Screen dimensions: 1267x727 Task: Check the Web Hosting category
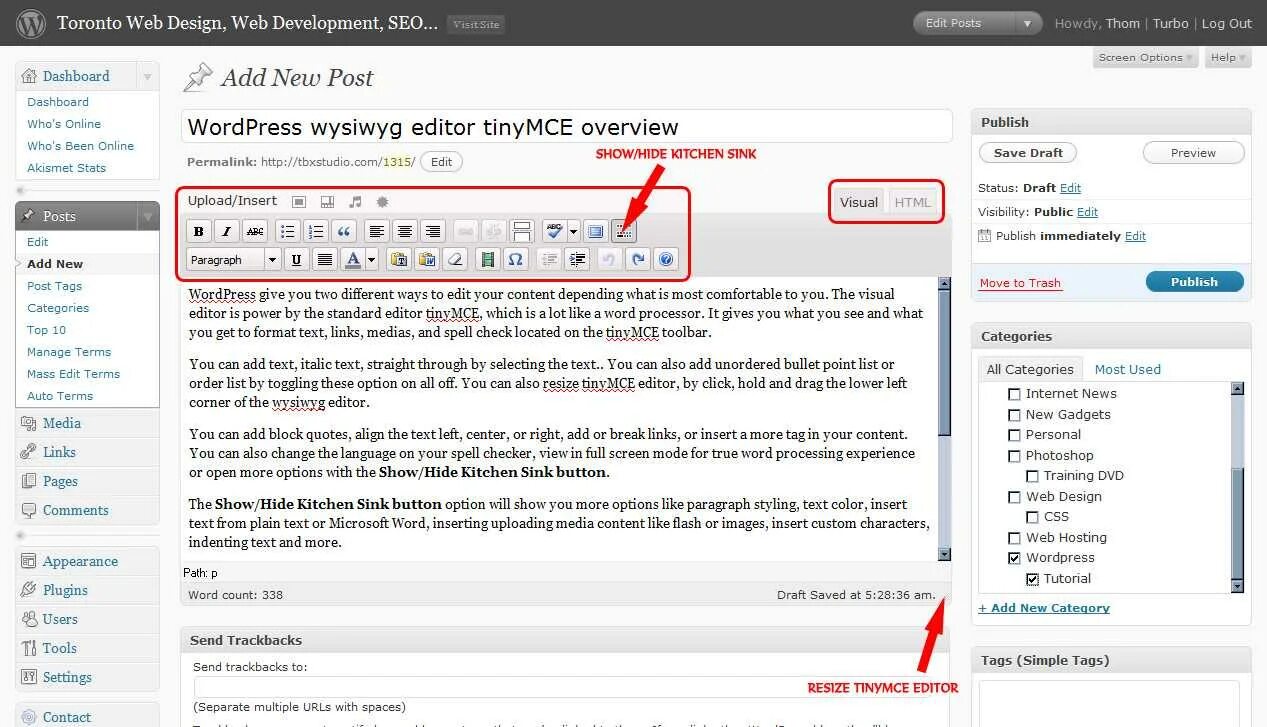coord(1015,538)
